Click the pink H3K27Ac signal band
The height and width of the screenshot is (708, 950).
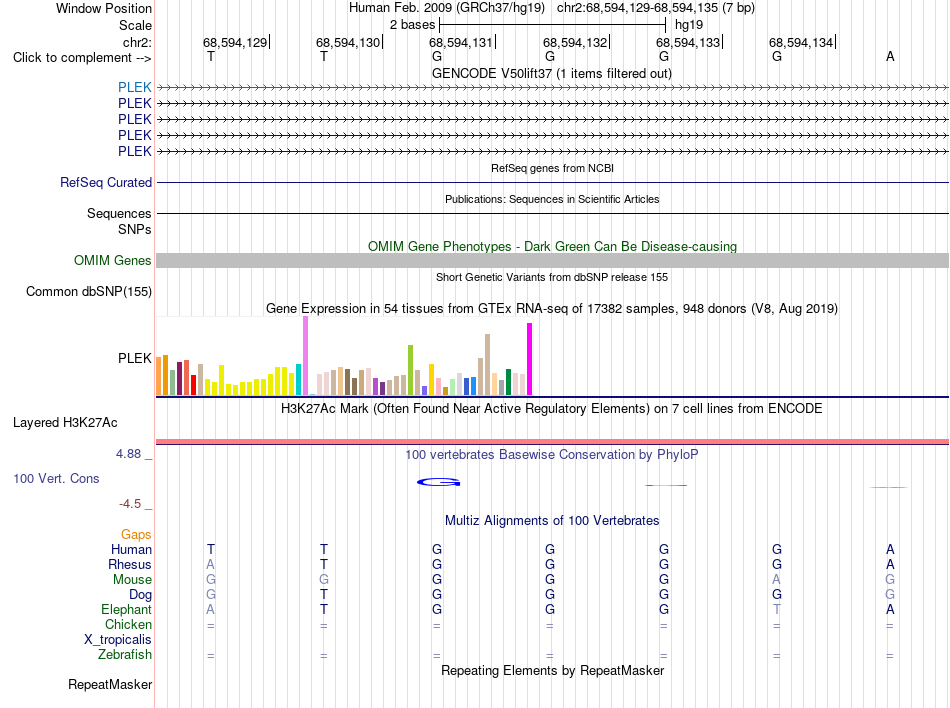(552, 442)
